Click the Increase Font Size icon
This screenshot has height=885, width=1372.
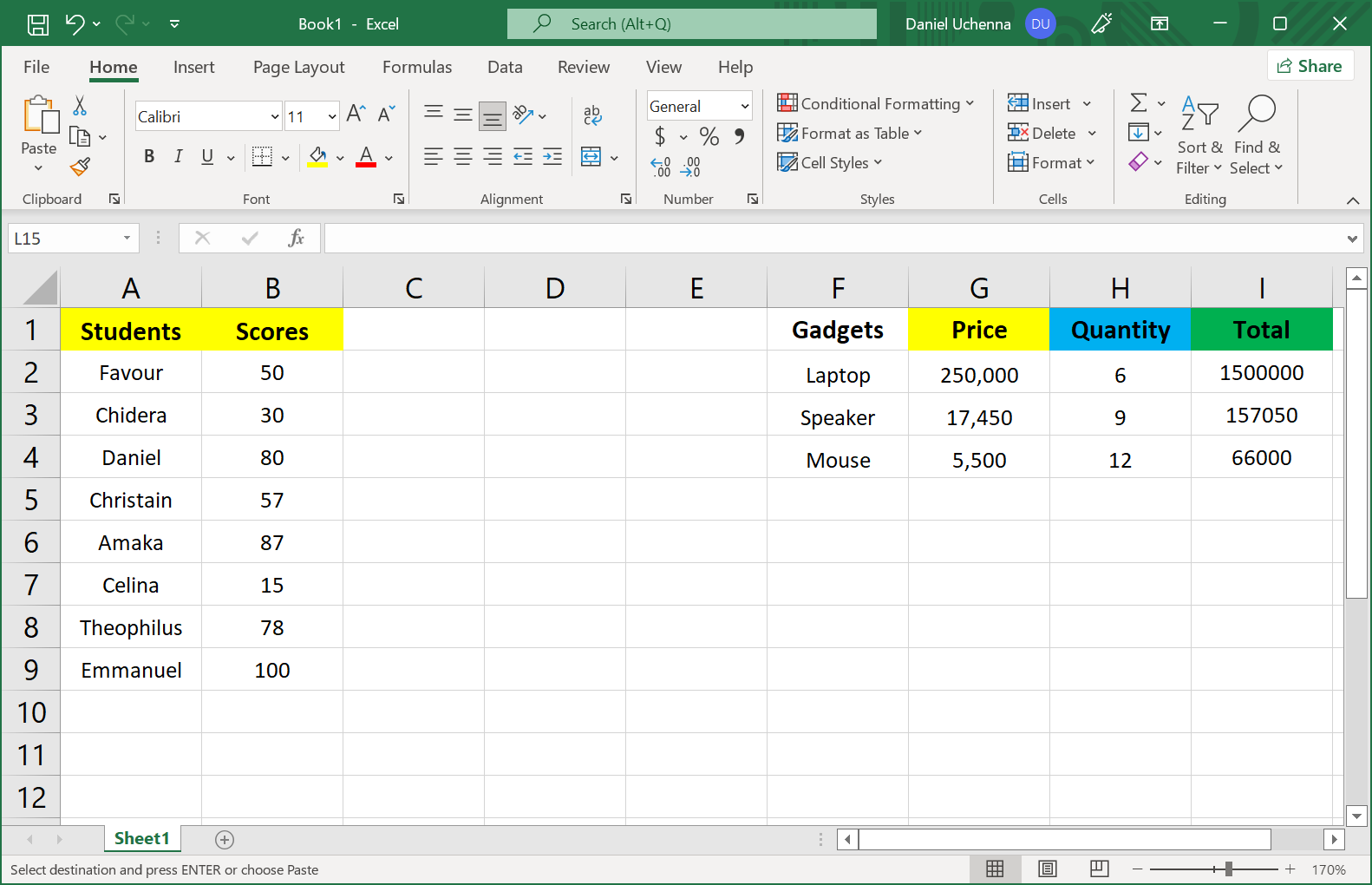pyautogui.click(x=356, y=114)
